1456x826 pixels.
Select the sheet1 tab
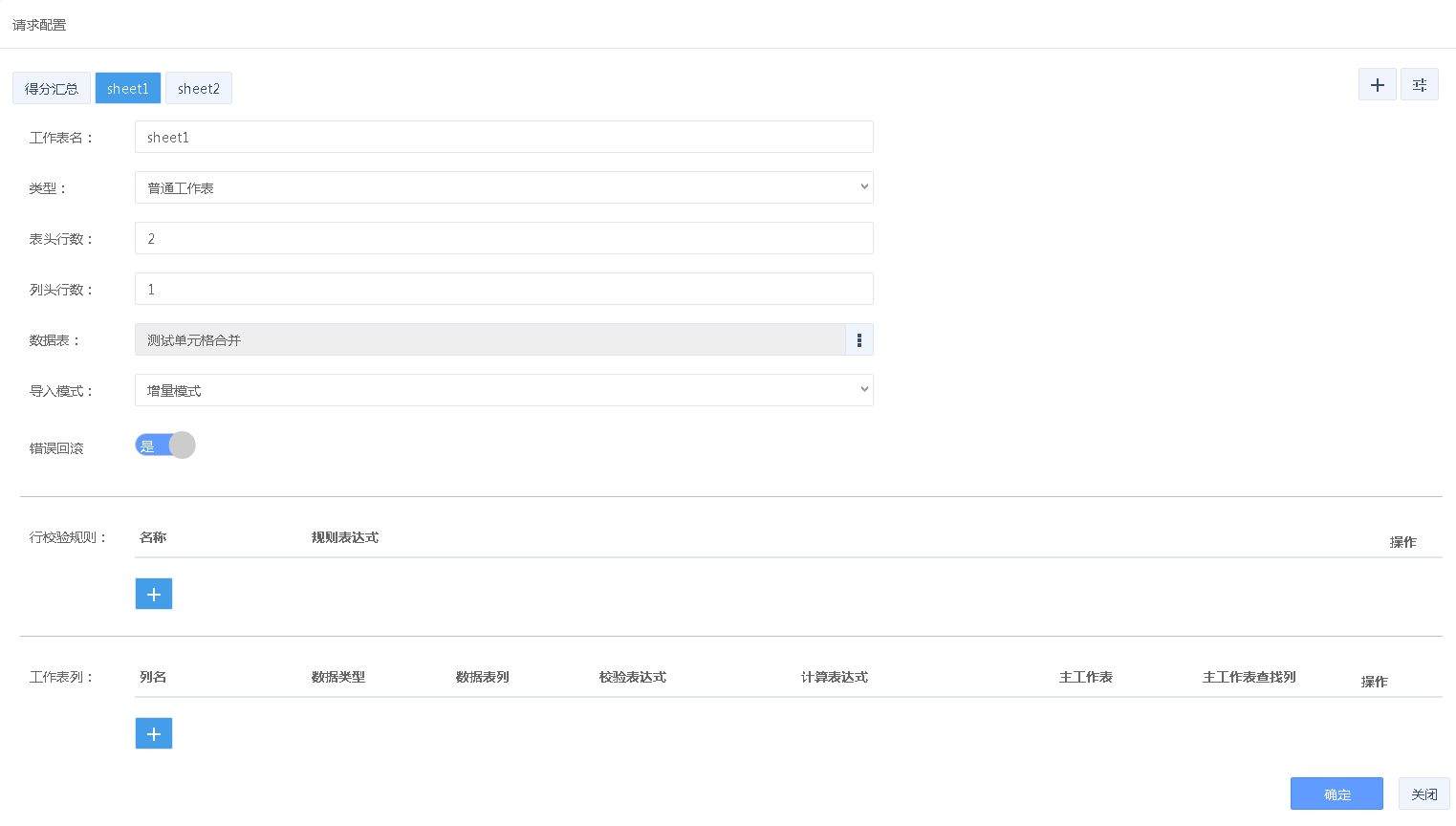[128, 89]
